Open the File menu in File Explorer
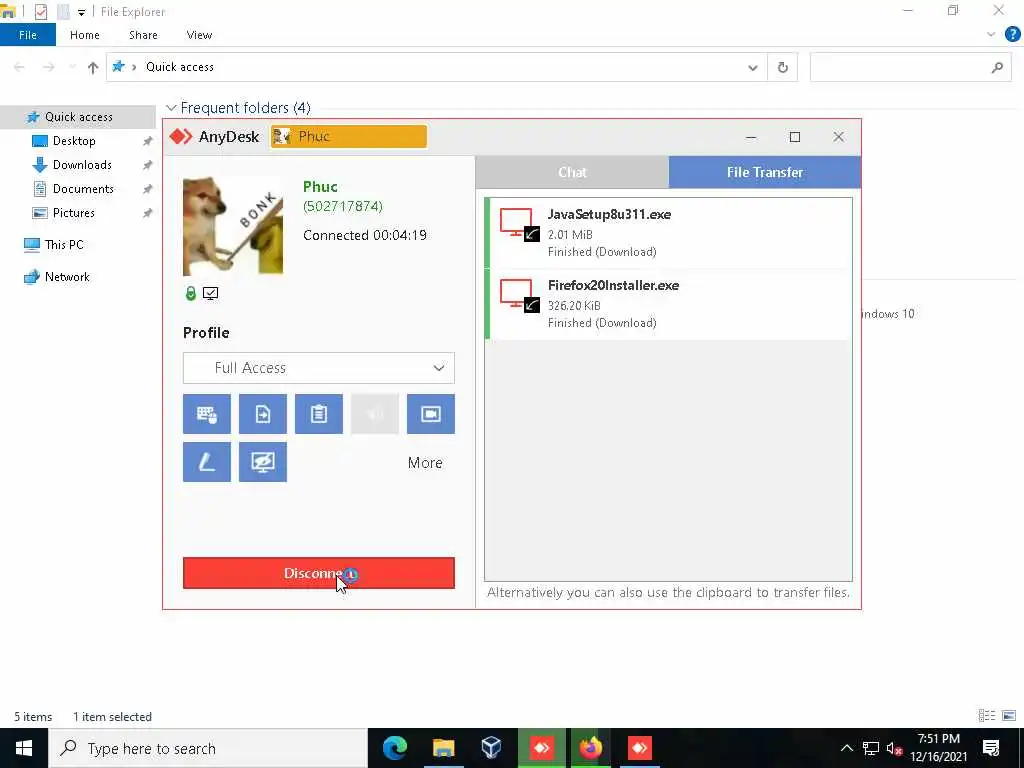The width and height of the screenshot is (1024, 768). (x=28, y=35)
